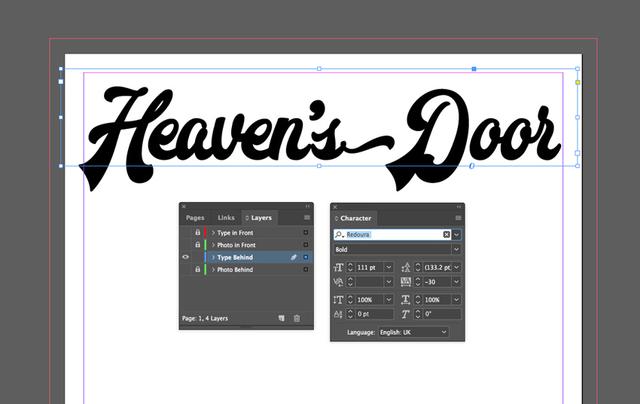Create a new layer in Layers panel
Screen dimensions: 640x404
[281, 318]
